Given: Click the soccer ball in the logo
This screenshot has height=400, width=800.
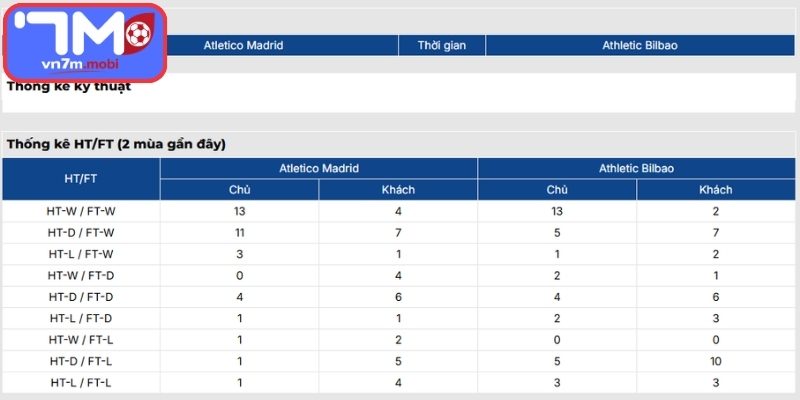Looking at the screenshot, I should point(140,31).
